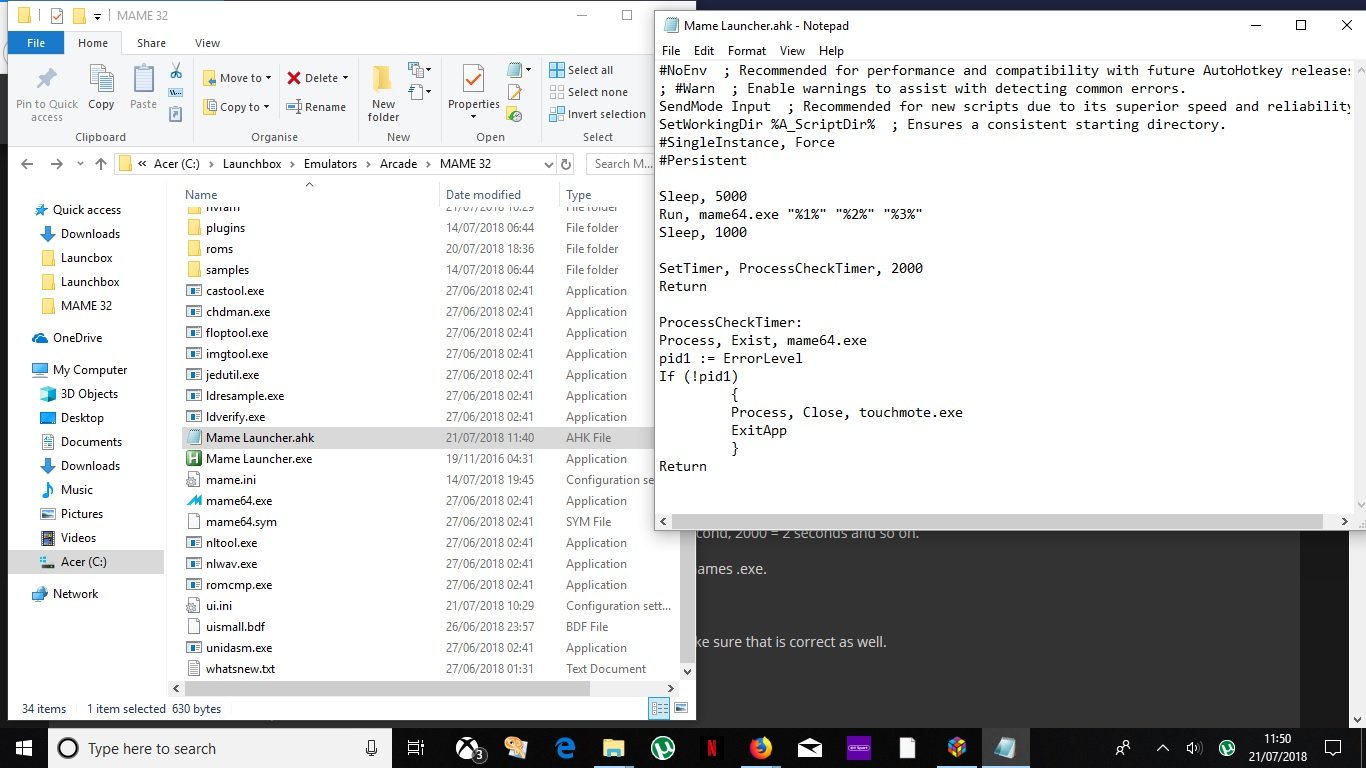Click Emulators in the address path
The height and width of the screenshot is (768, 1366).
(x=330, y=164)
